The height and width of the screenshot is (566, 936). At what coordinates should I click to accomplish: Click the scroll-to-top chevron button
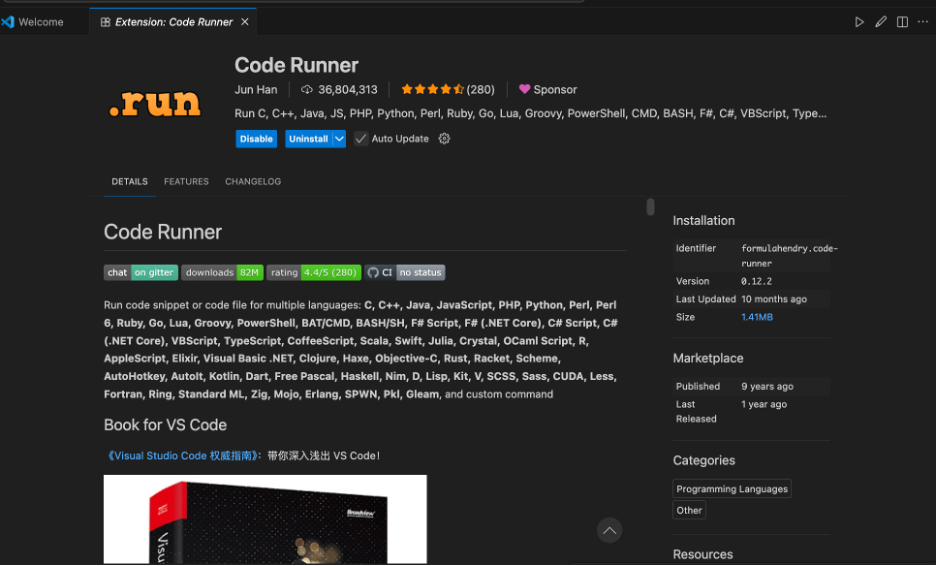tap(609, 530)
